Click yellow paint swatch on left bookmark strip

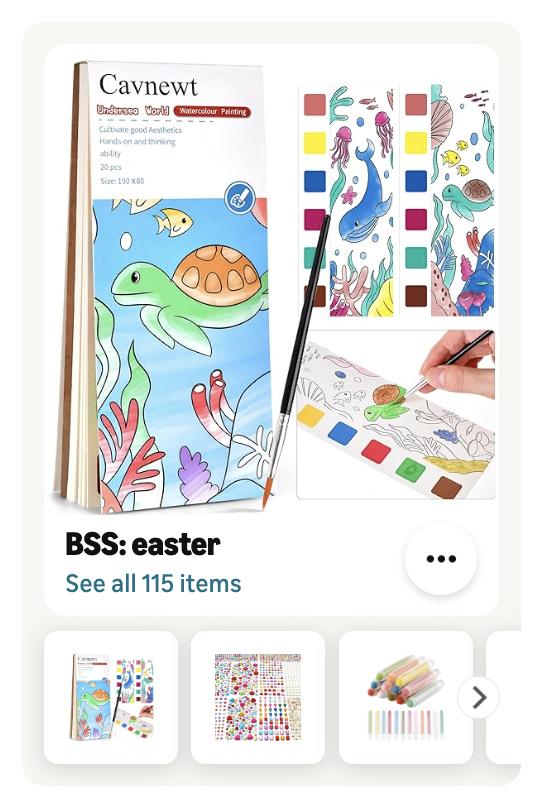315,143
